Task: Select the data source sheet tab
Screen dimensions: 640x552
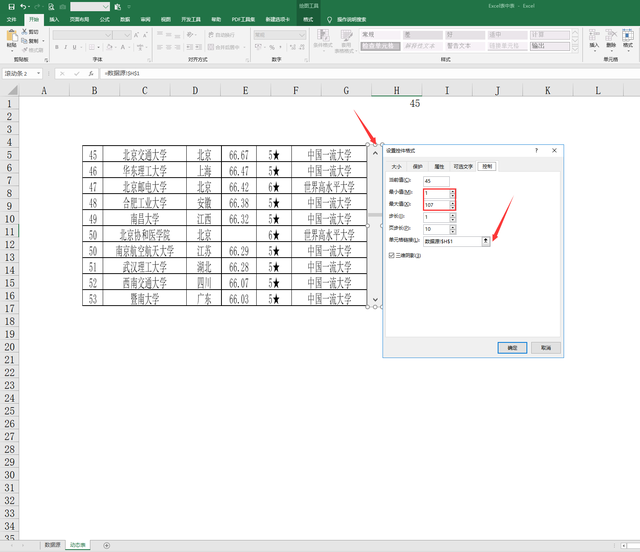Action: click(53, 545)
